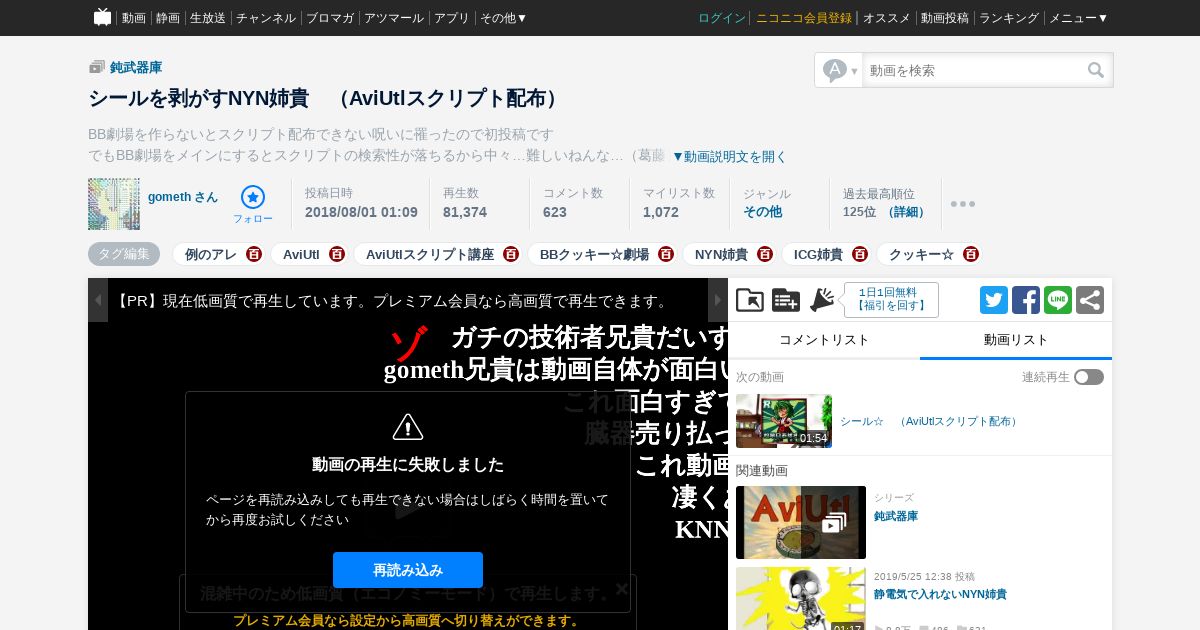The image size is (1200, 630).
Task: Click the follow star icon
Action: [x=253, y=197]
